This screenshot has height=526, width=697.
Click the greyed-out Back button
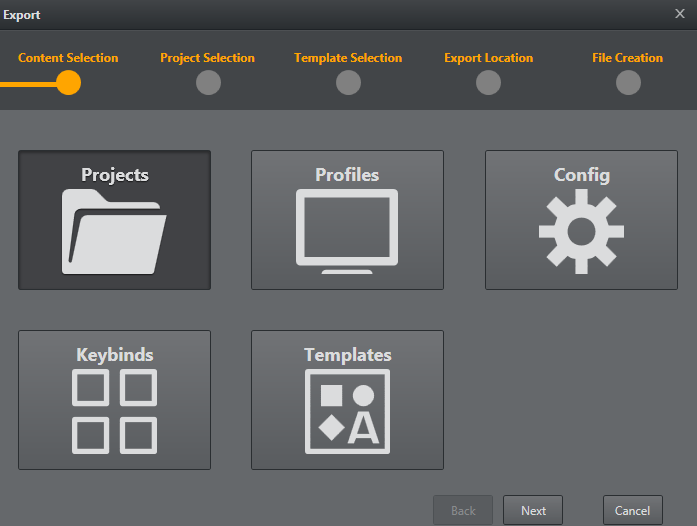[463, 510]
